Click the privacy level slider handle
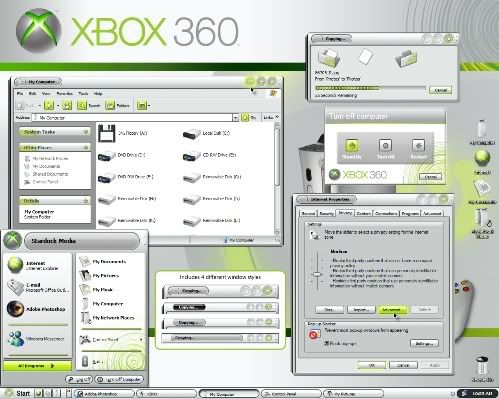Image resolution: width=499 pixels, height=399 pixels. point(317,274)
